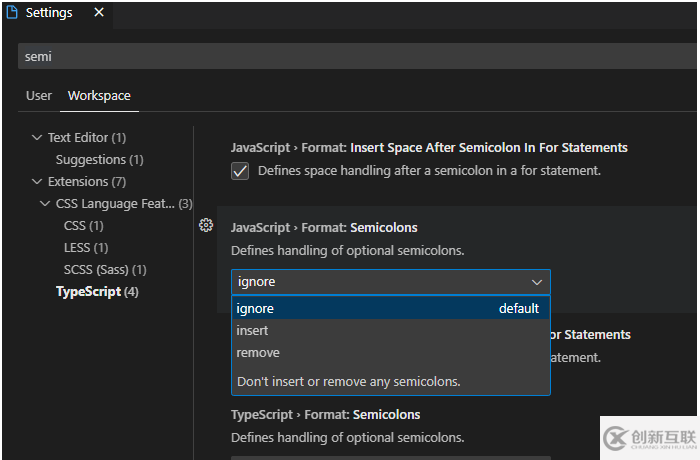Collapse the CSS Language Features chevron
This screenshot has width=700, height=460.
[x=45, y=204]
